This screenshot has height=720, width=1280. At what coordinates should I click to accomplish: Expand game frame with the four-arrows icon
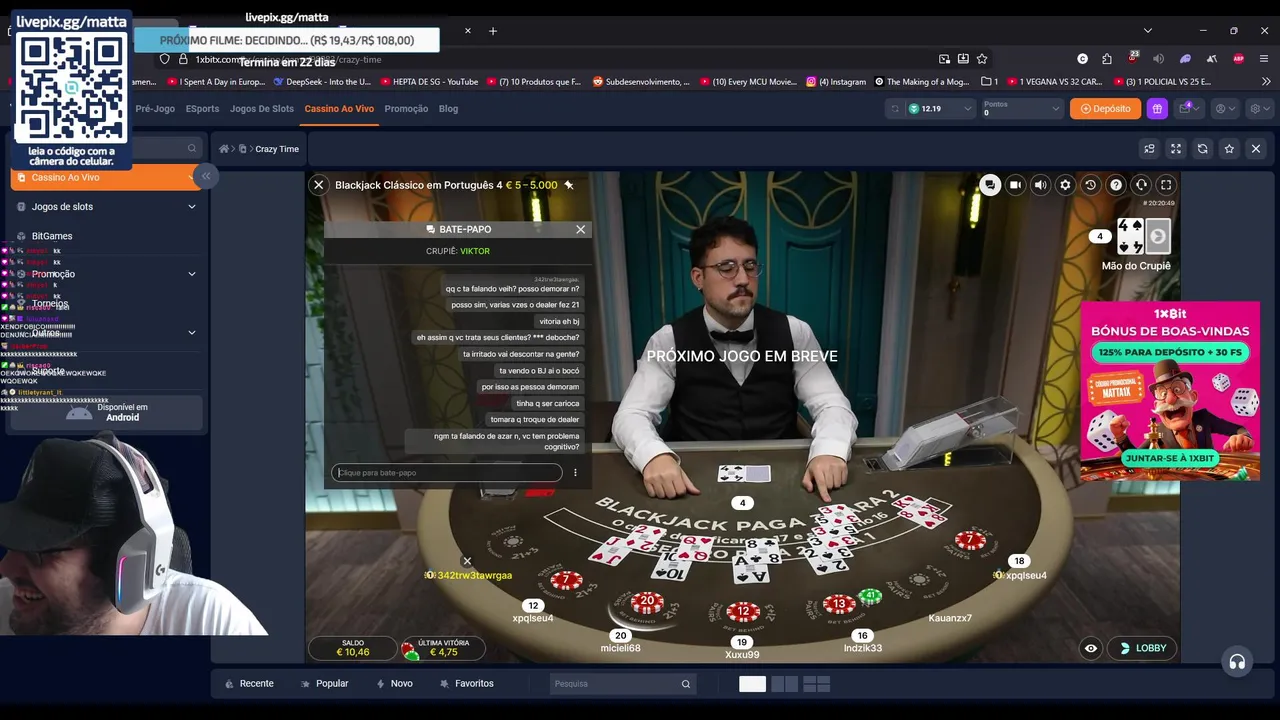[1176, 149]
